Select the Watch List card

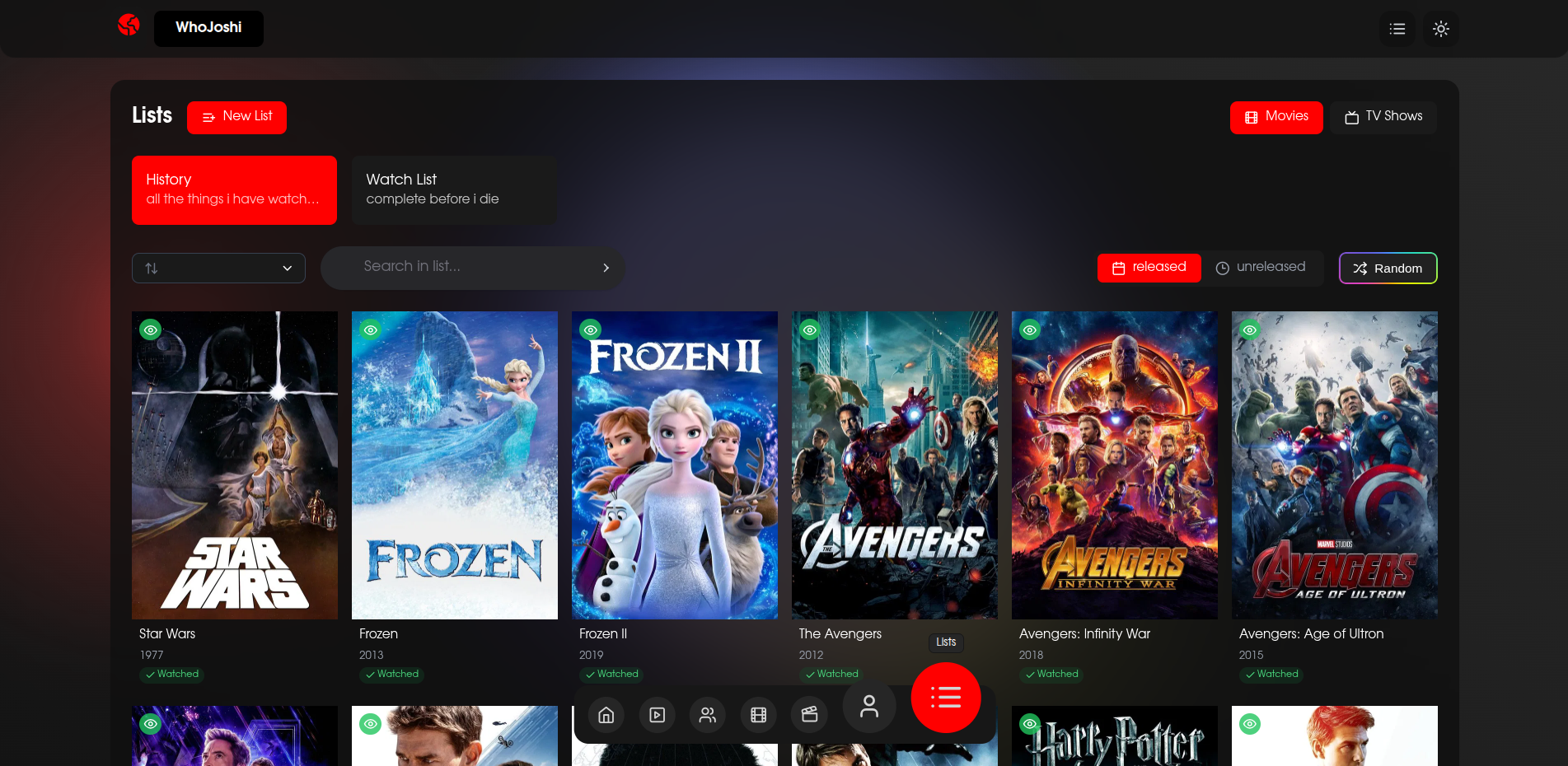[x=454, y=189]
